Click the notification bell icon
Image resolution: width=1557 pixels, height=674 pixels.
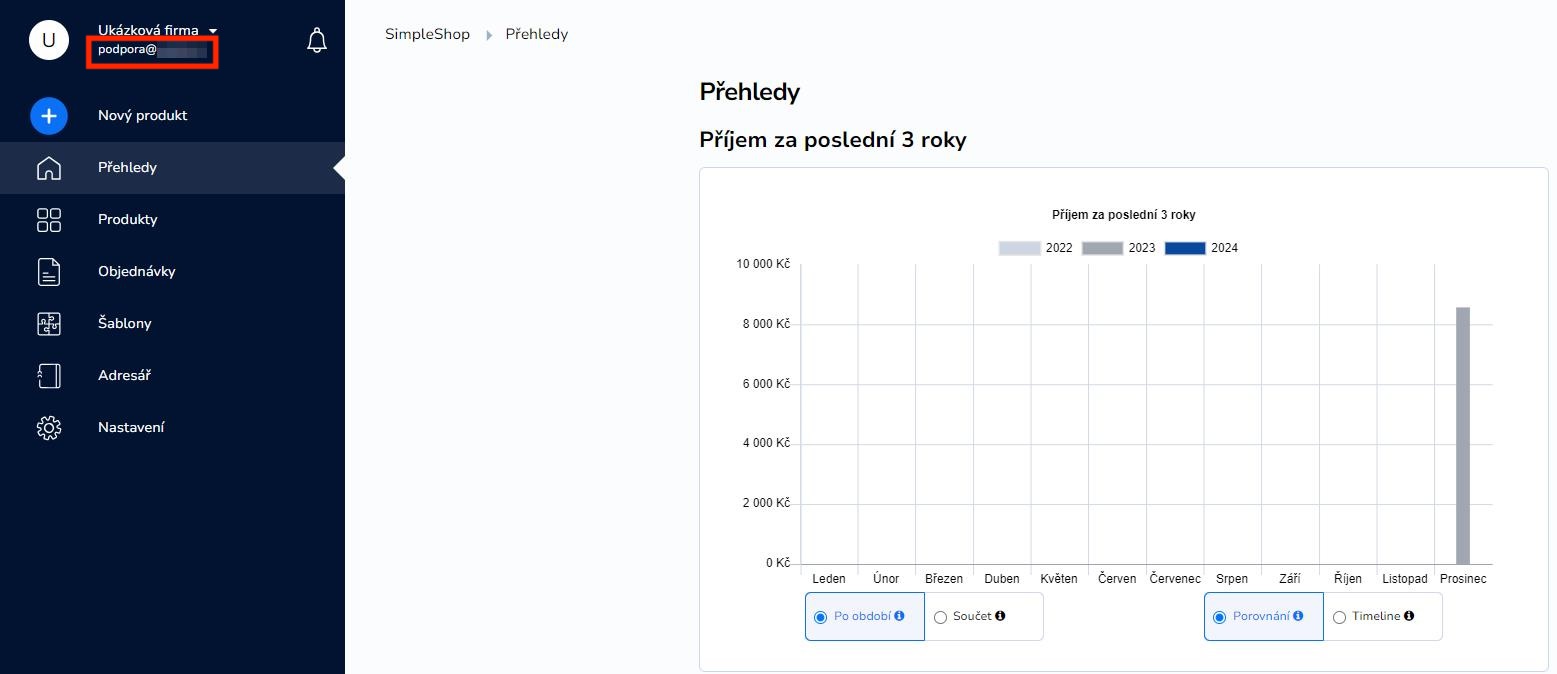click(317, 40)
